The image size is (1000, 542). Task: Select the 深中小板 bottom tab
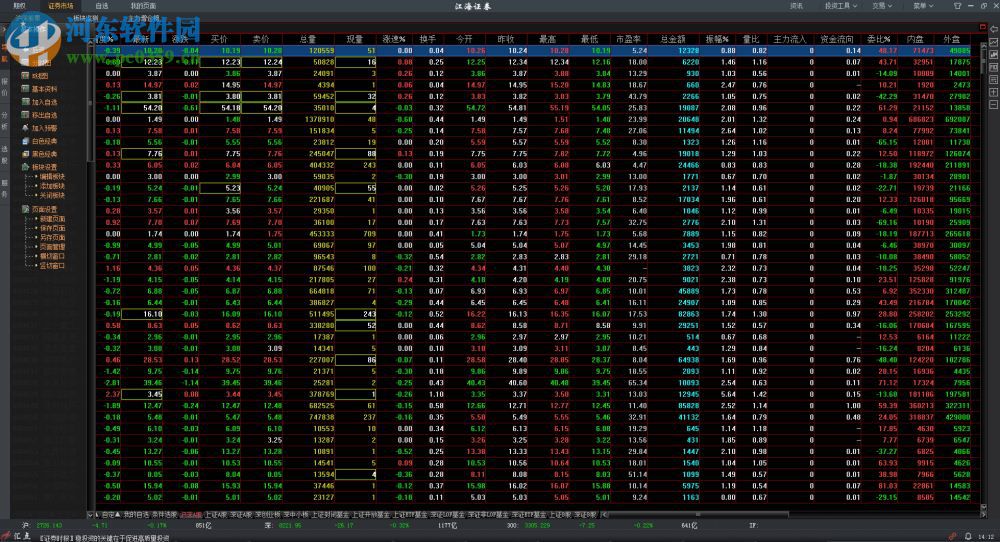click(296, 515)
